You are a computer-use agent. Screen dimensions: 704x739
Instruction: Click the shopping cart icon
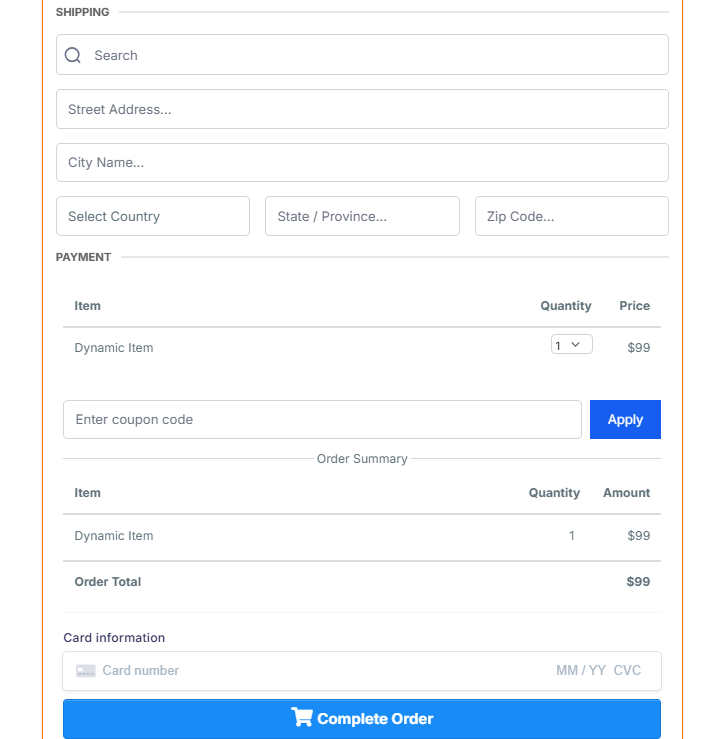[x=302, y=717]
